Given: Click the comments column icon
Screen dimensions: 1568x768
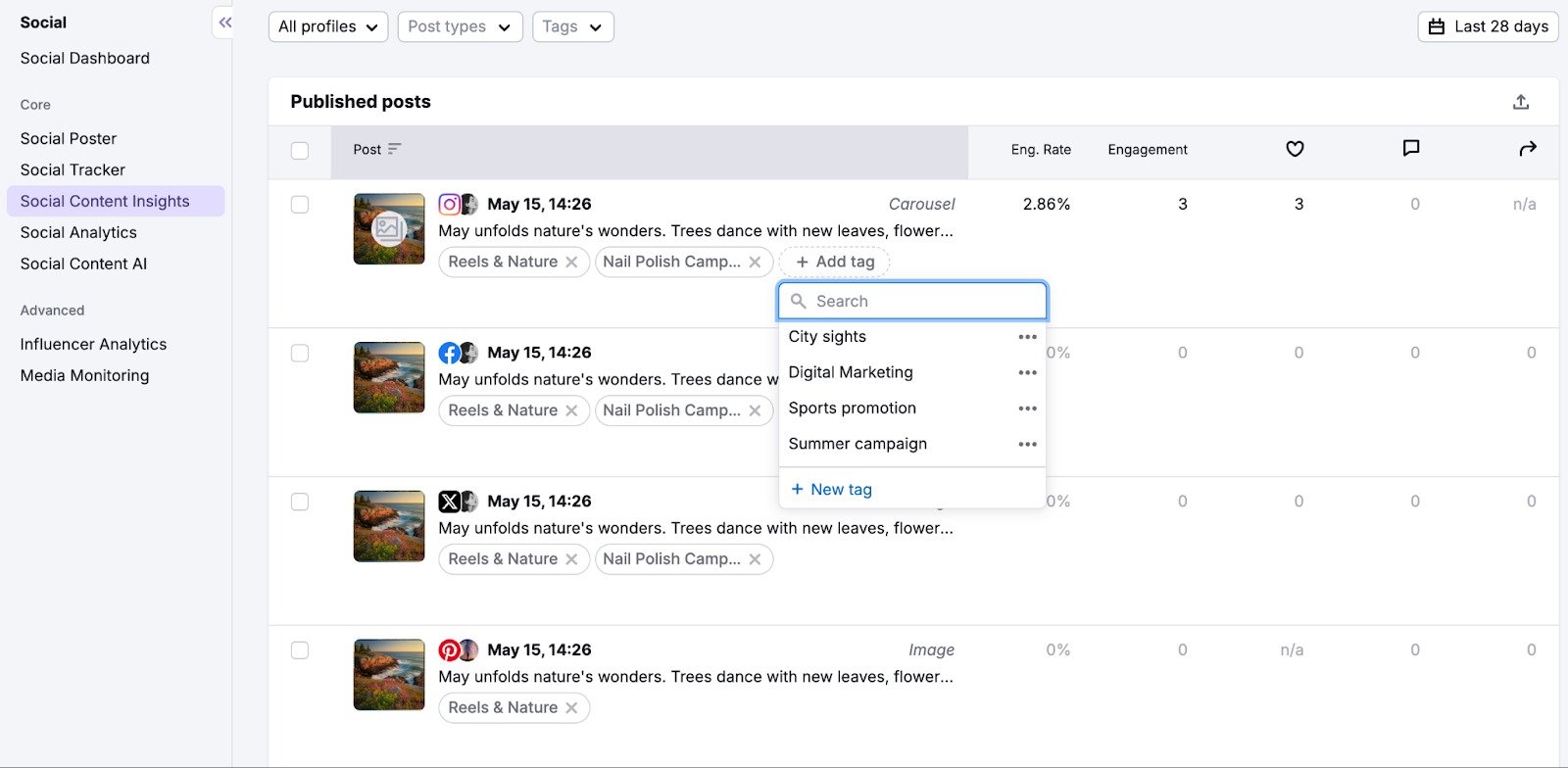Looking at the screenshot, I should pyautogui.click(x=1410, y=149).
